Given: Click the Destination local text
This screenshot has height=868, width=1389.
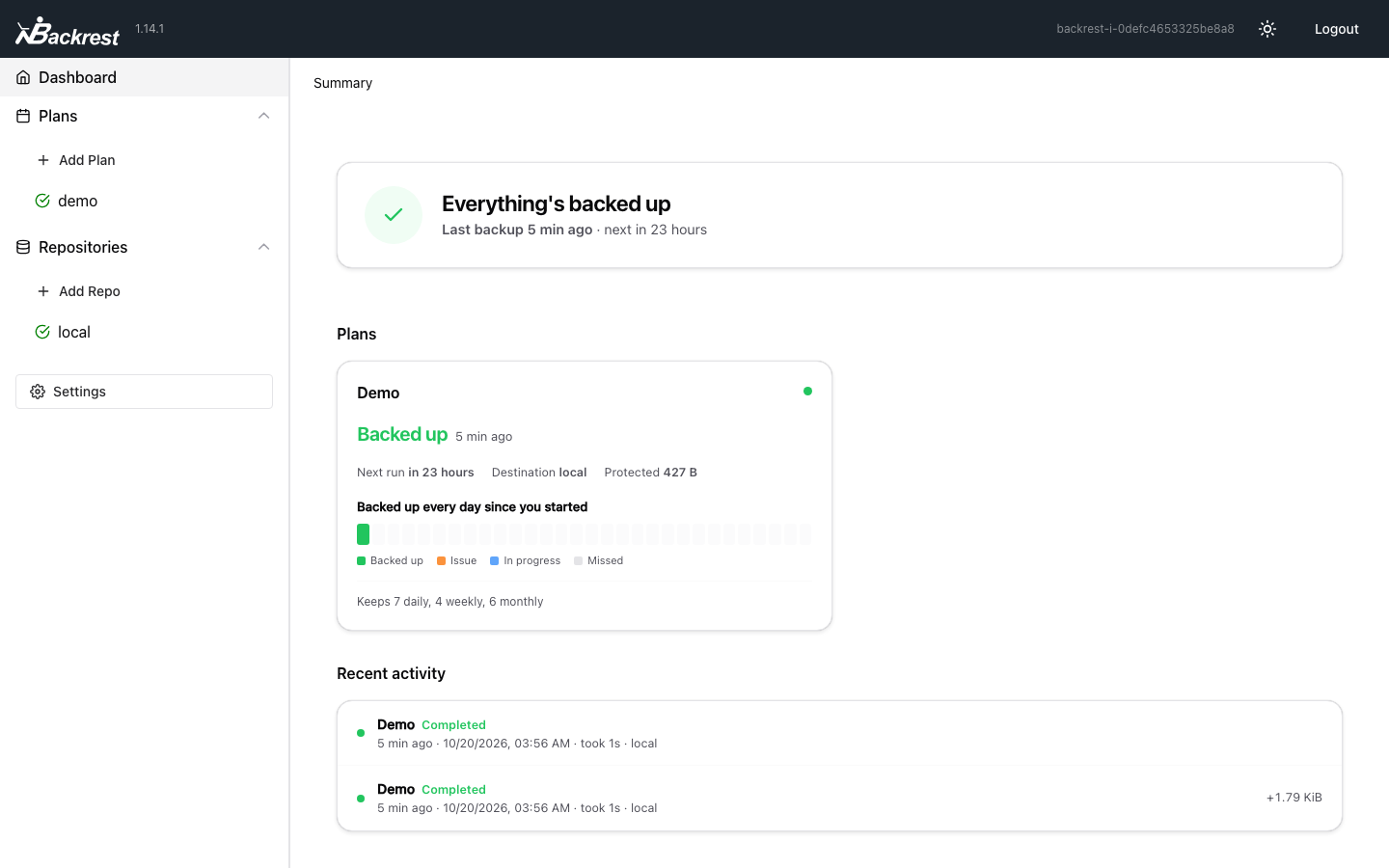Looking at the screenshot, I should 539,473.
